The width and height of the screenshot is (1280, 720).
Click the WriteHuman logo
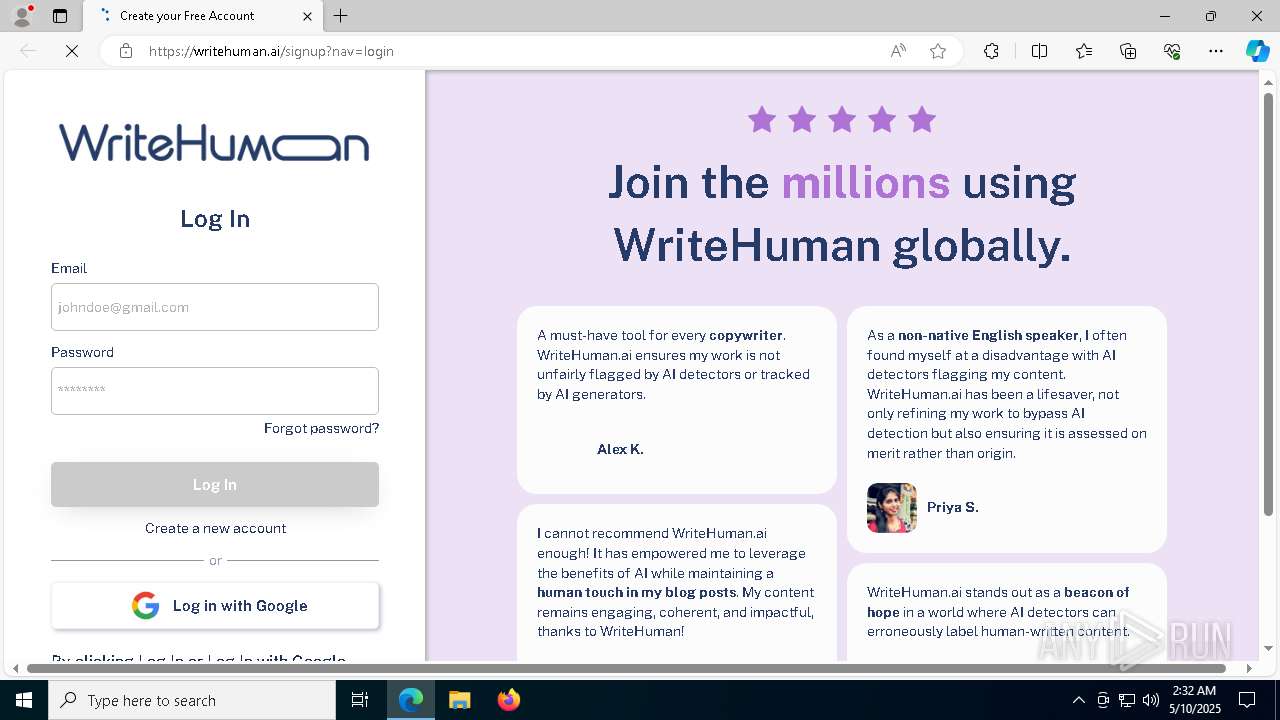click(214, 143)
